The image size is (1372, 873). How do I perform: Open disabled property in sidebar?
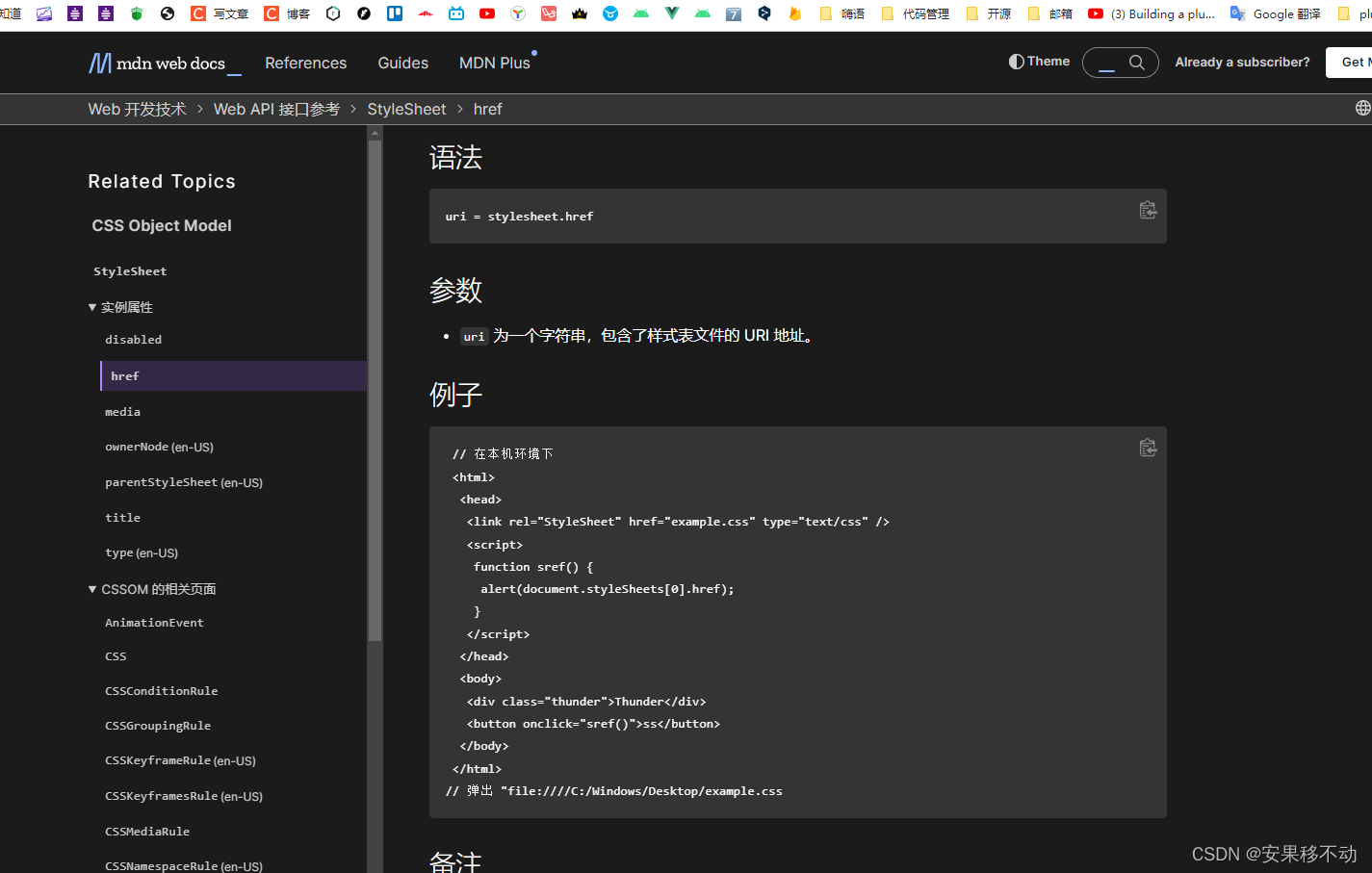[134, 340]
